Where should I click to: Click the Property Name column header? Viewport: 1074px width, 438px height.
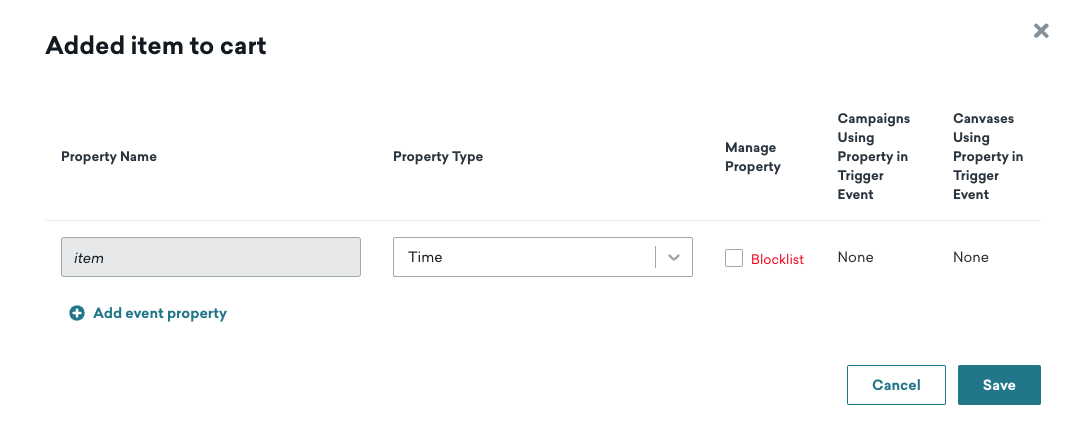109,157
